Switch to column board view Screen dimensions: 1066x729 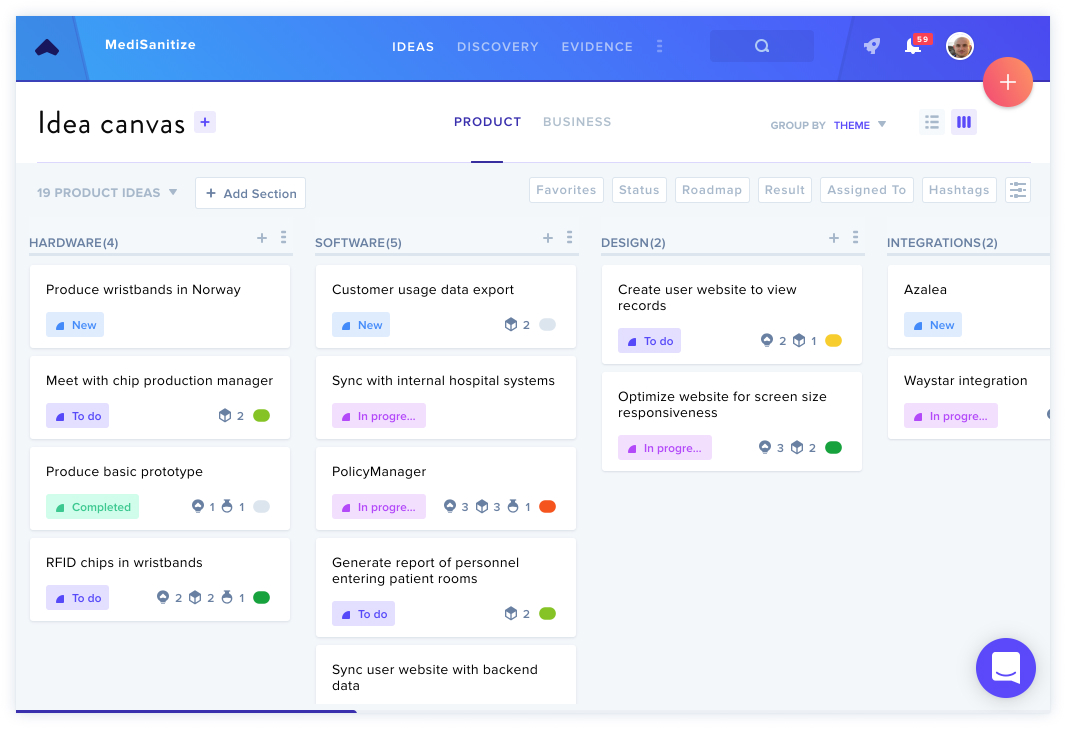tap(963, 122)
